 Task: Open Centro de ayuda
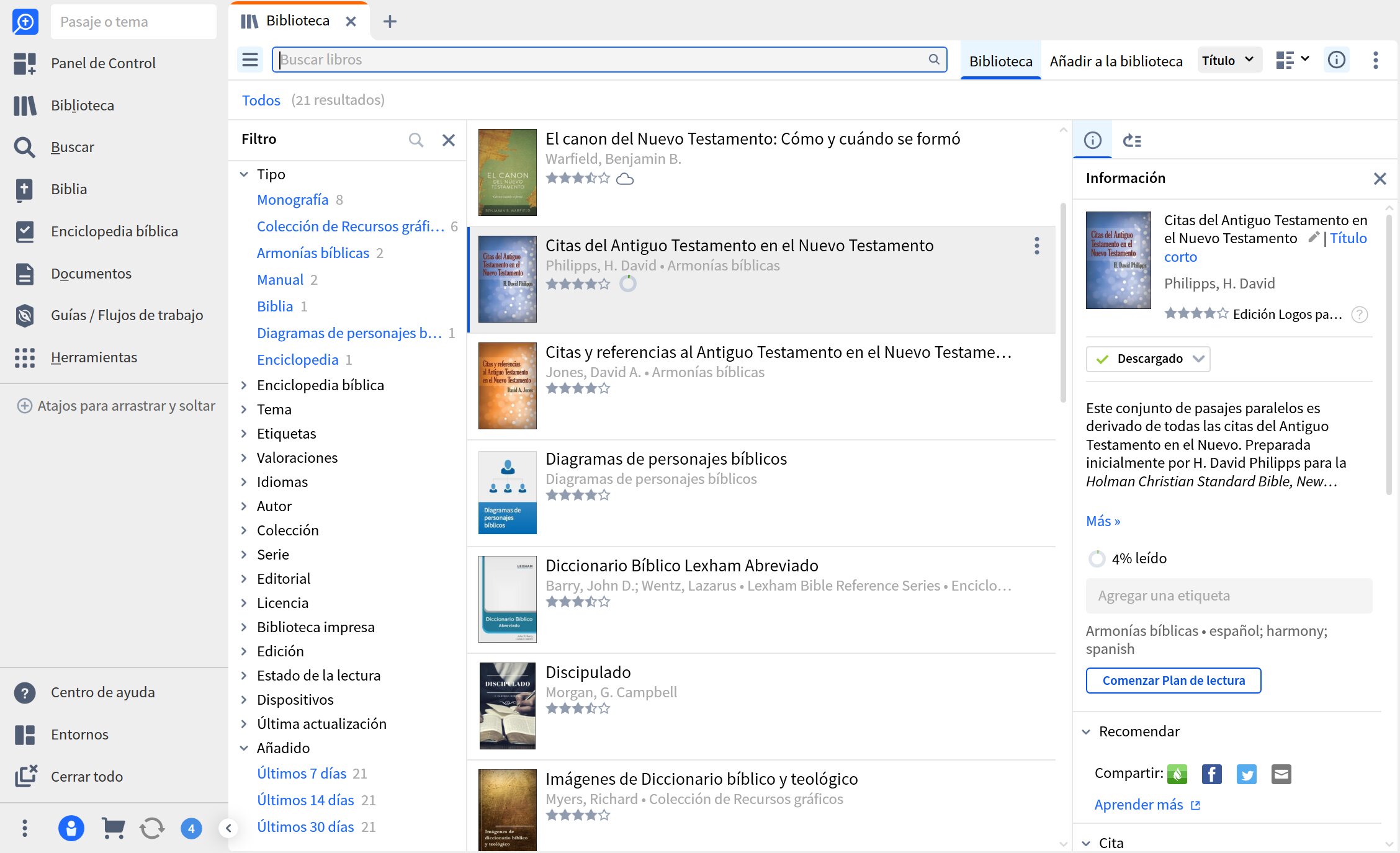point(102,692)
